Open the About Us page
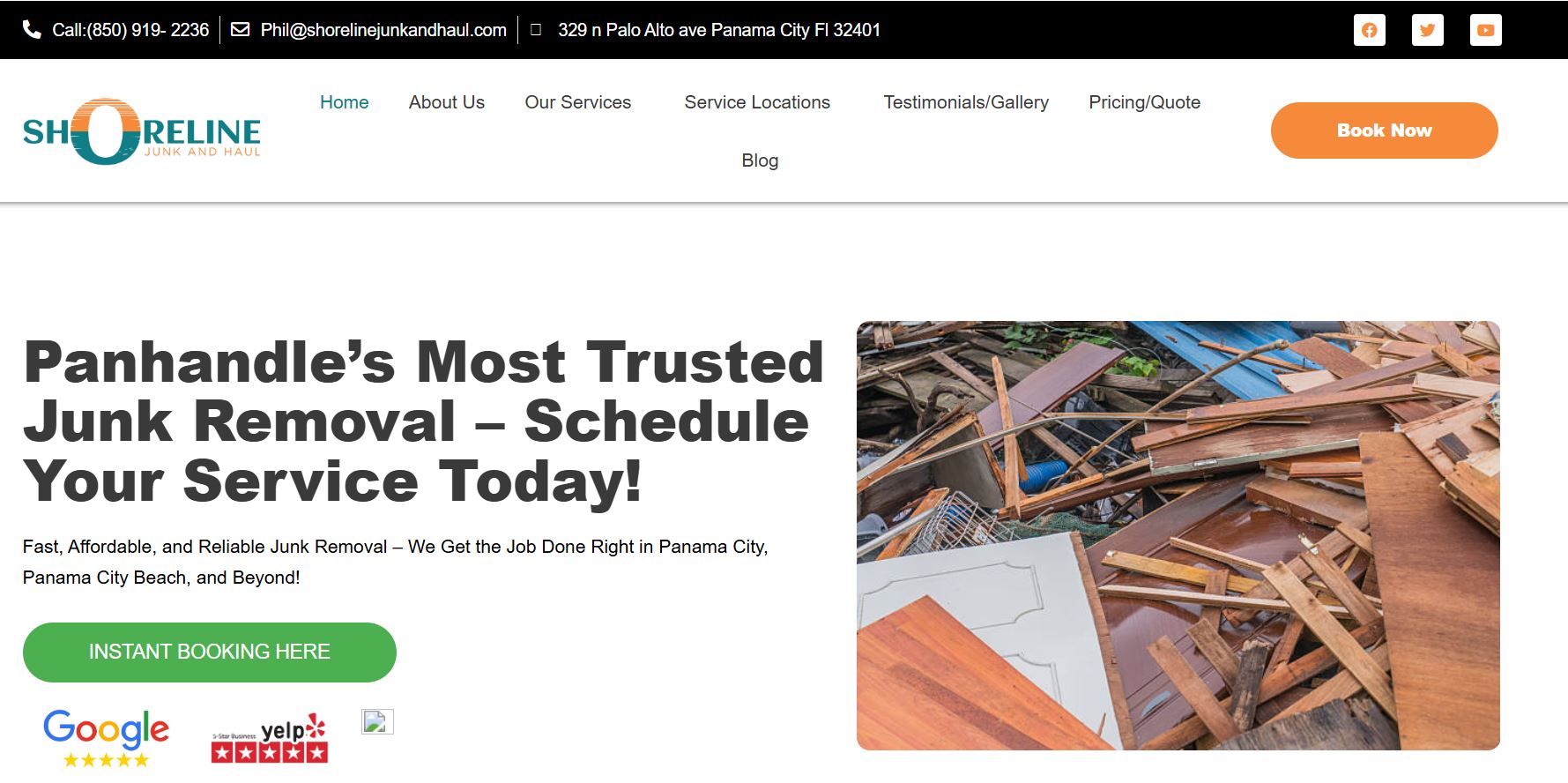Viewport: 1568px width, 783px height. click(x=447, y=102)
